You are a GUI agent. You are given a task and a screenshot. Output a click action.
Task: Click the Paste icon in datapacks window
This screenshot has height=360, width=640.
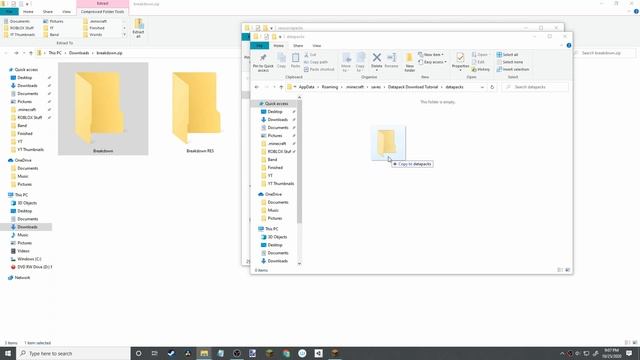[x=295, y=60]
